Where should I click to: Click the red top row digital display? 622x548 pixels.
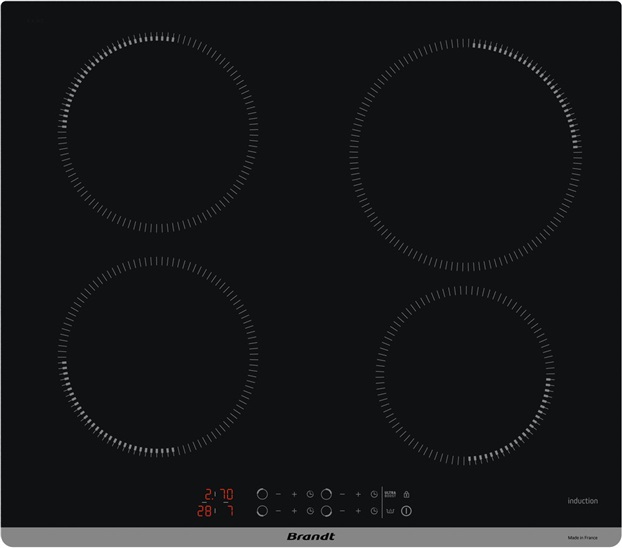click(220, 494)
